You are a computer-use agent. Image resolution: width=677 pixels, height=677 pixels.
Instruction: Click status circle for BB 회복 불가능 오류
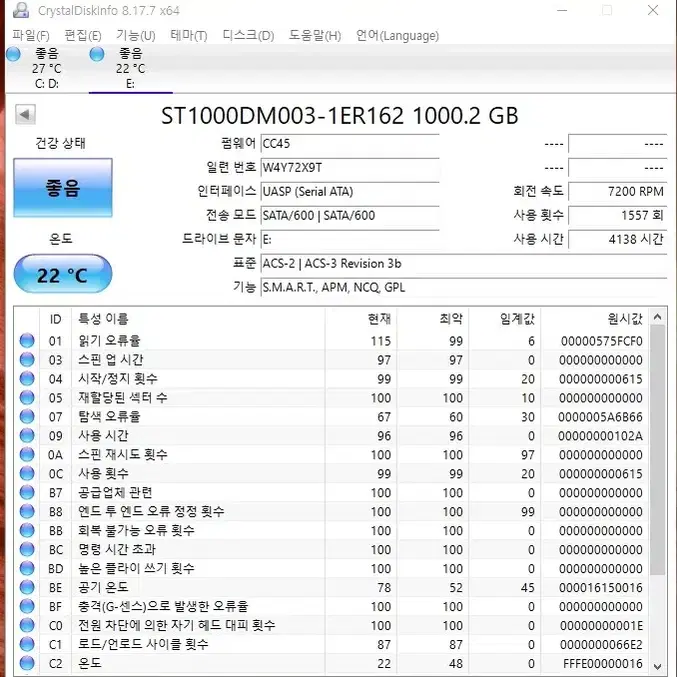click(27, 531)
